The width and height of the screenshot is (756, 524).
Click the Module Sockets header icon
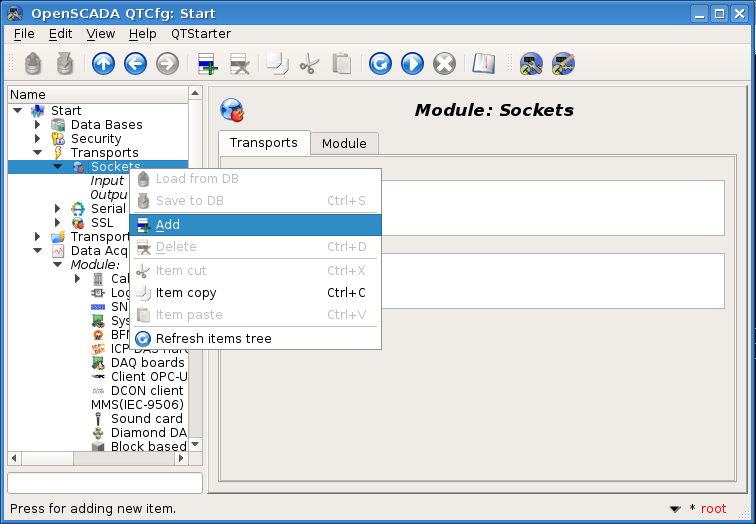pyautogui.click(x=232, y=110)
